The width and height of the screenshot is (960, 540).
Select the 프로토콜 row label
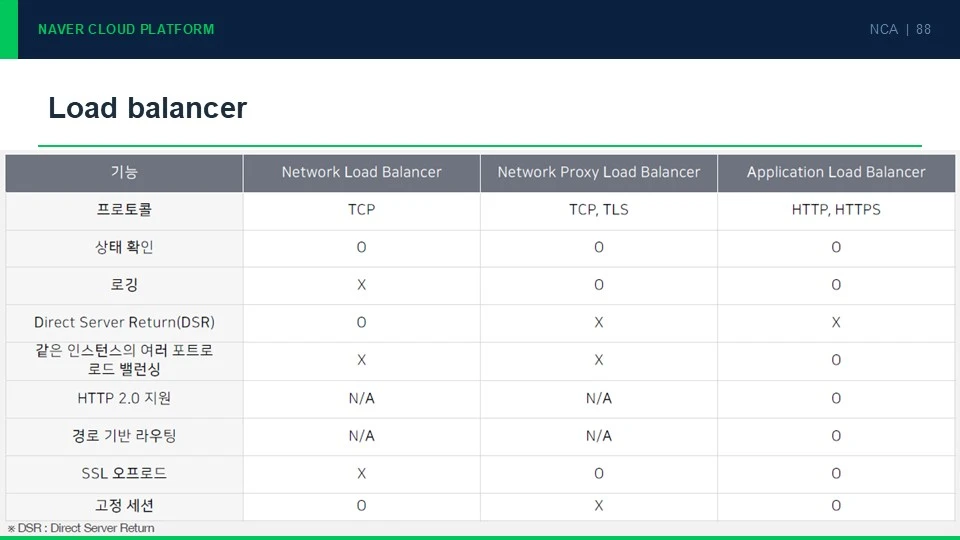point(124,209)
